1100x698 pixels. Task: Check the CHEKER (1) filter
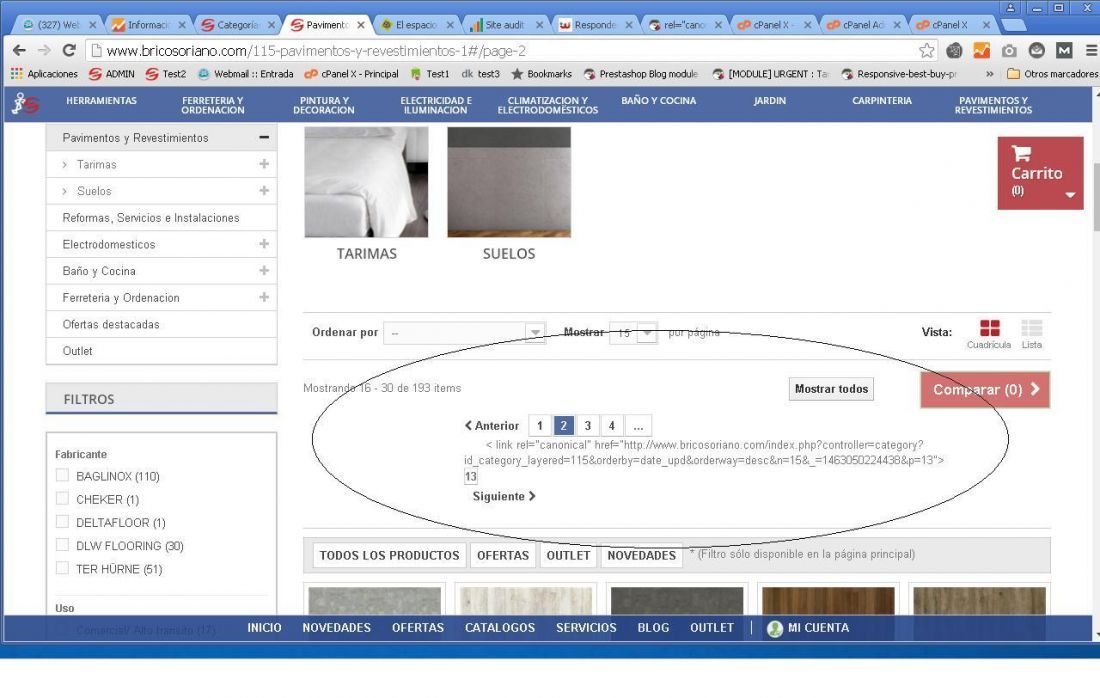tap(62, 499)
